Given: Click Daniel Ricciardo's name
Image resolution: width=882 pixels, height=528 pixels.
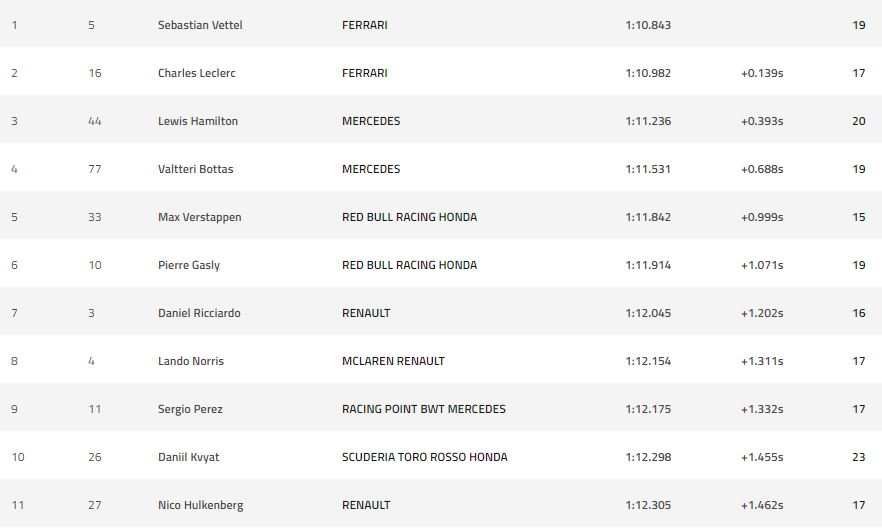Looking at the screenshot, I should 199,313.
